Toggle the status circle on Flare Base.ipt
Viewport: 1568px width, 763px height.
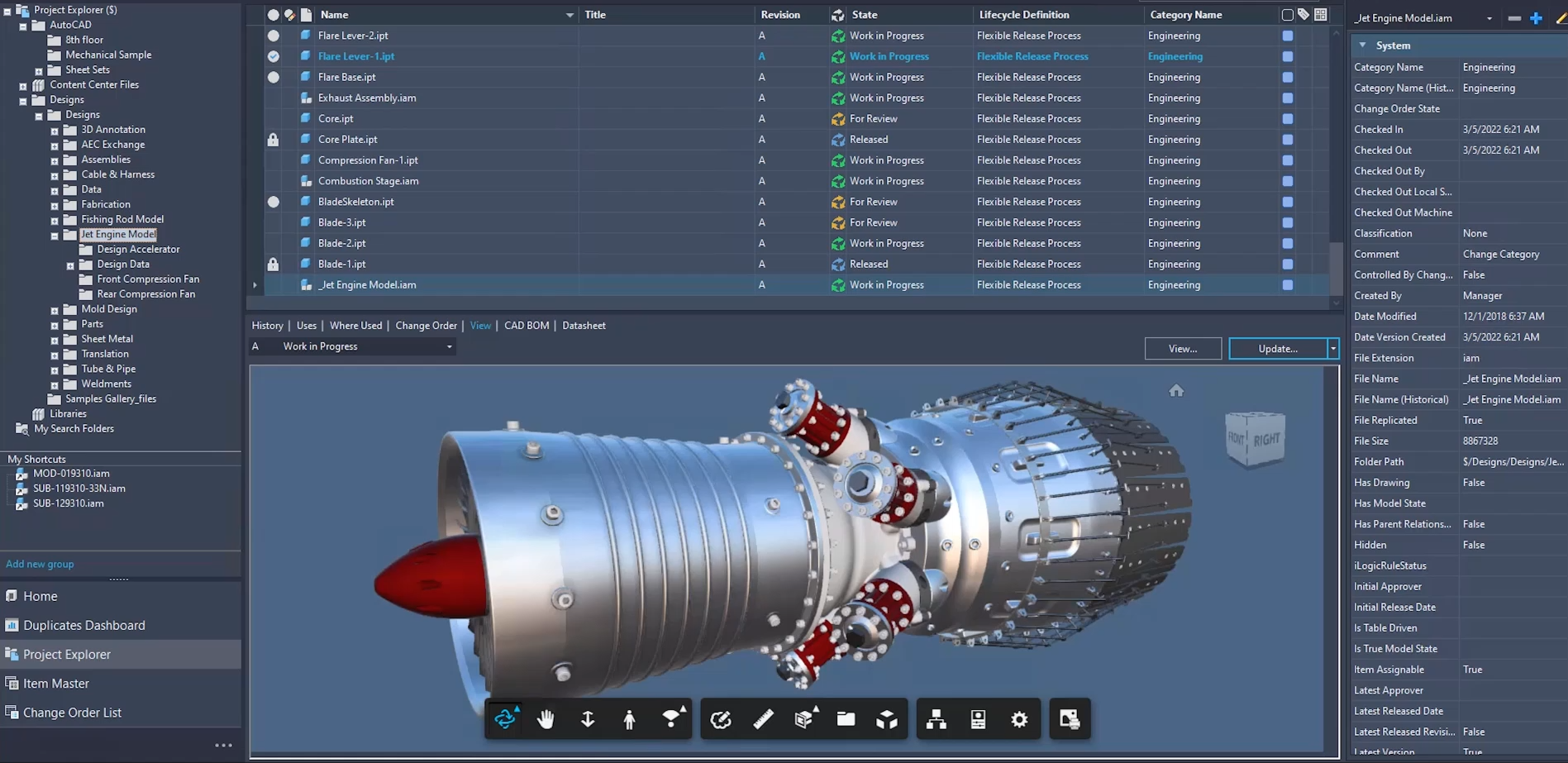point(273,77)
